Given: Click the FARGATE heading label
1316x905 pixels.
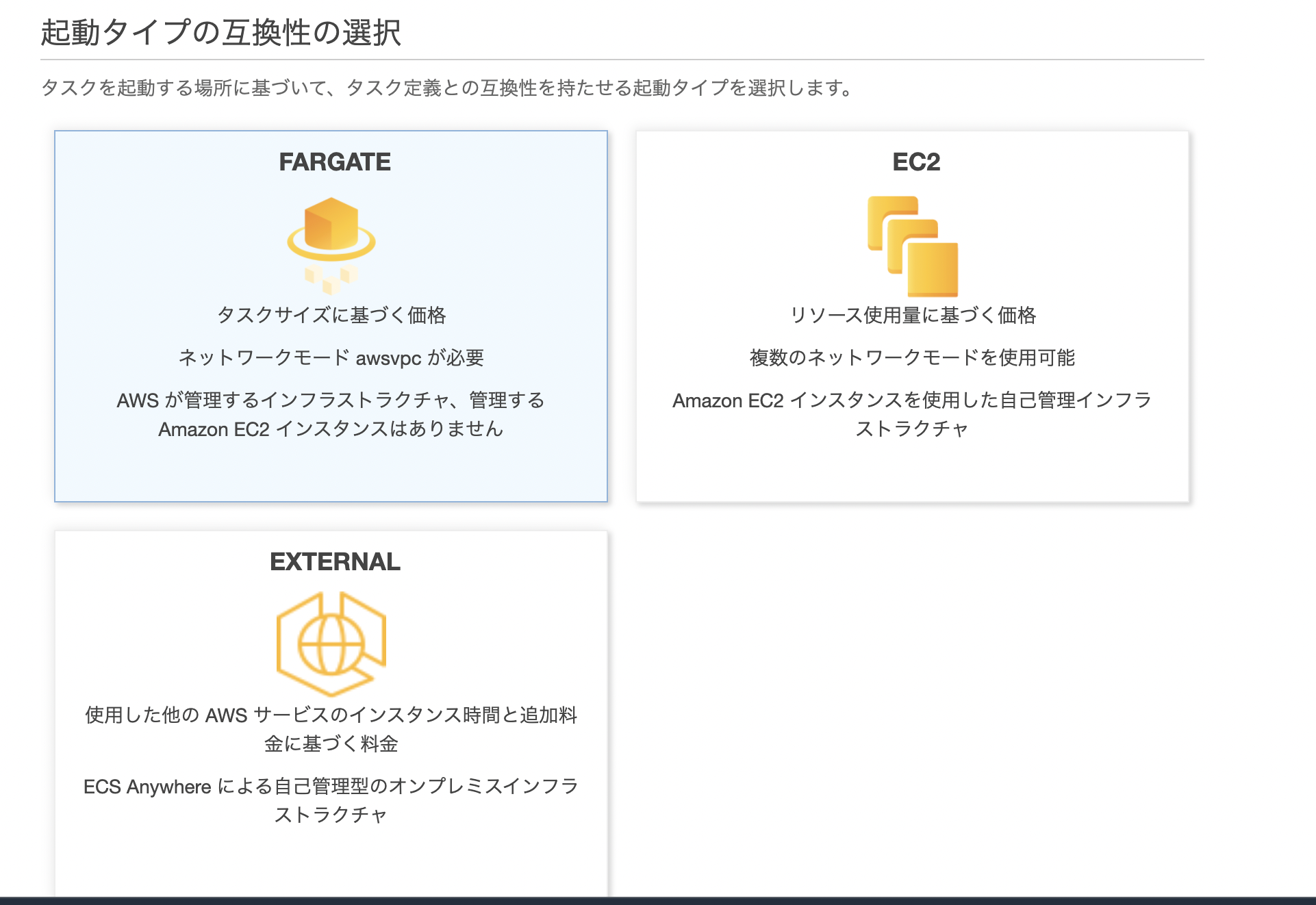Looking at the screenshot, I should coord(333,162).
